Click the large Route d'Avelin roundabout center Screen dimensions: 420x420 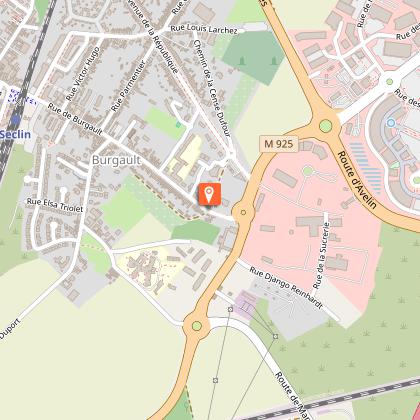(326, 126)
